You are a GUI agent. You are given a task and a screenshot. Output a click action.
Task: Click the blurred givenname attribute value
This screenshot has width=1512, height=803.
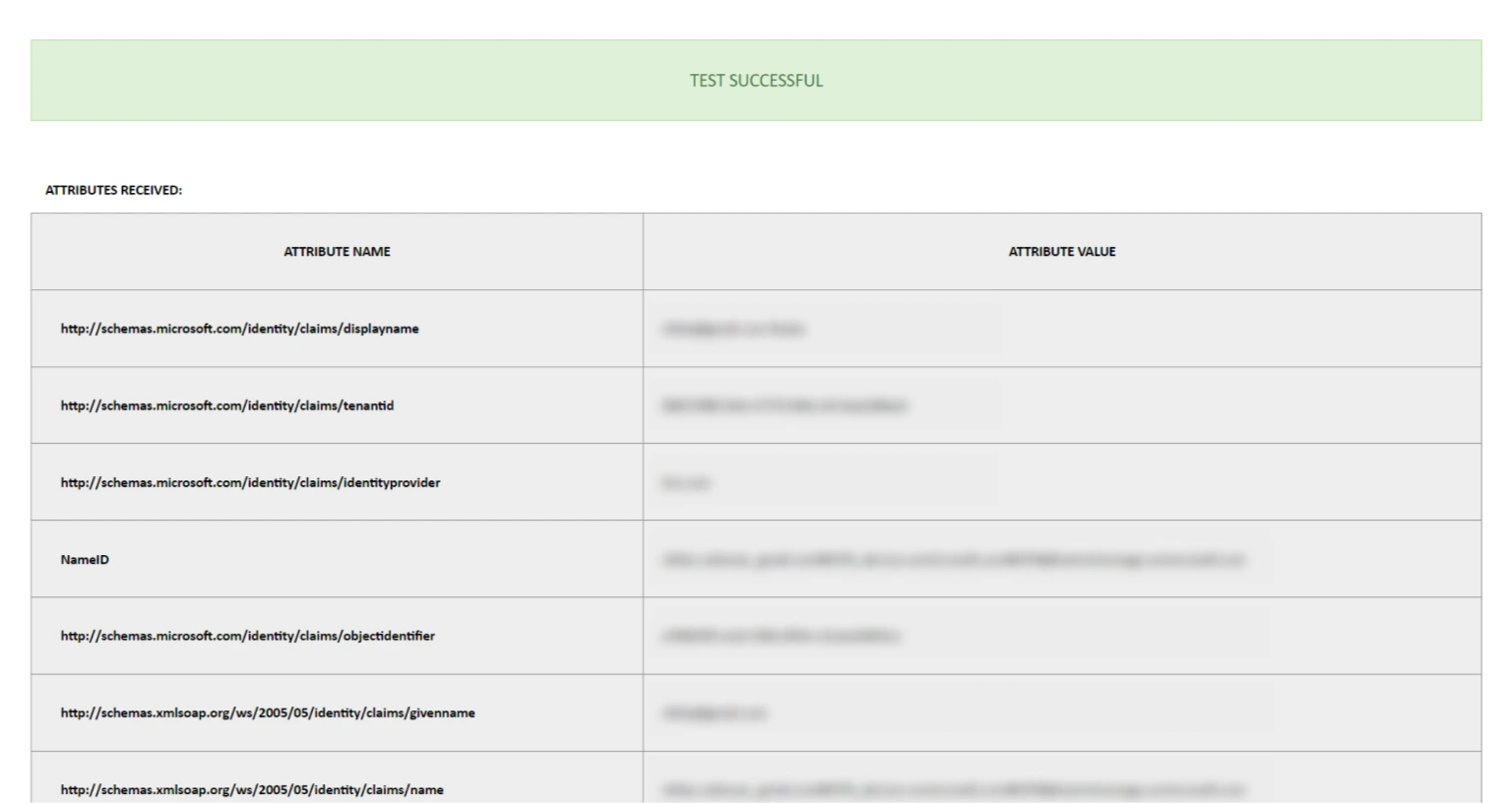click(x=714, y=712)
